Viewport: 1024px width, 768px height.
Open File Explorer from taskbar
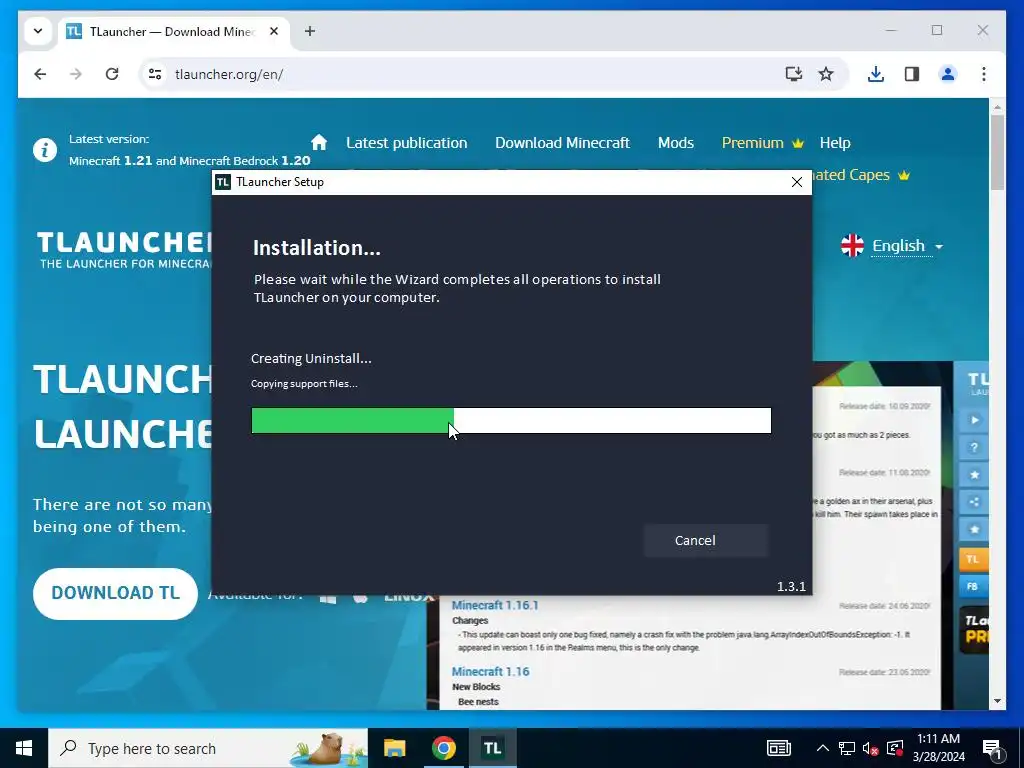[x=394, y=748]
